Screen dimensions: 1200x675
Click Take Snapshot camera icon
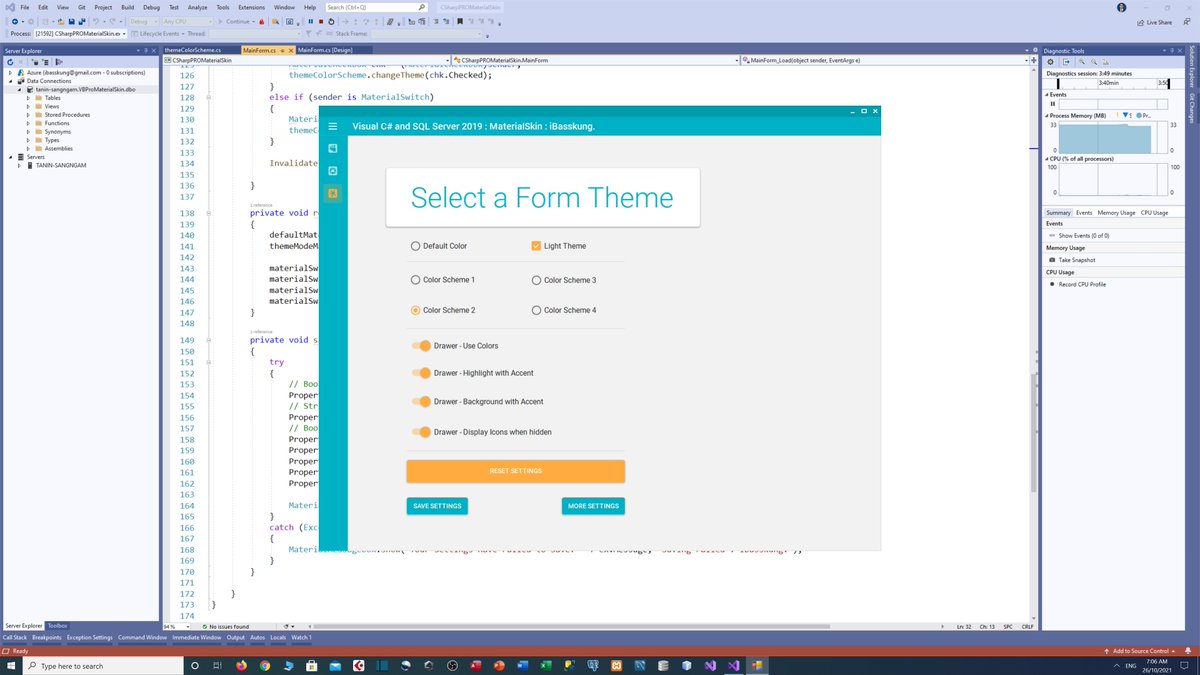[1052, 260]
